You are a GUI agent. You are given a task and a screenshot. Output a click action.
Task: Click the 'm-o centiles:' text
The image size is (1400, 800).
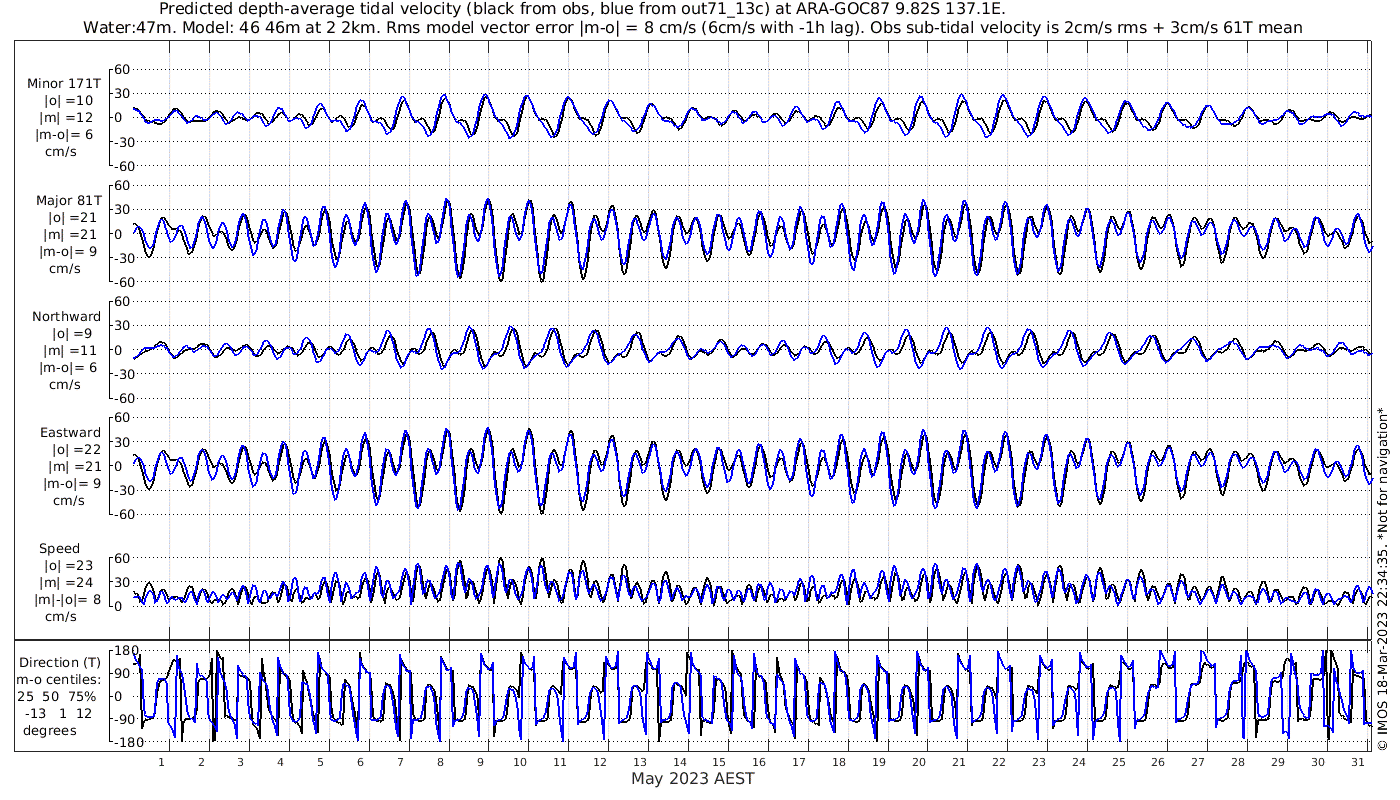[59, 679]
